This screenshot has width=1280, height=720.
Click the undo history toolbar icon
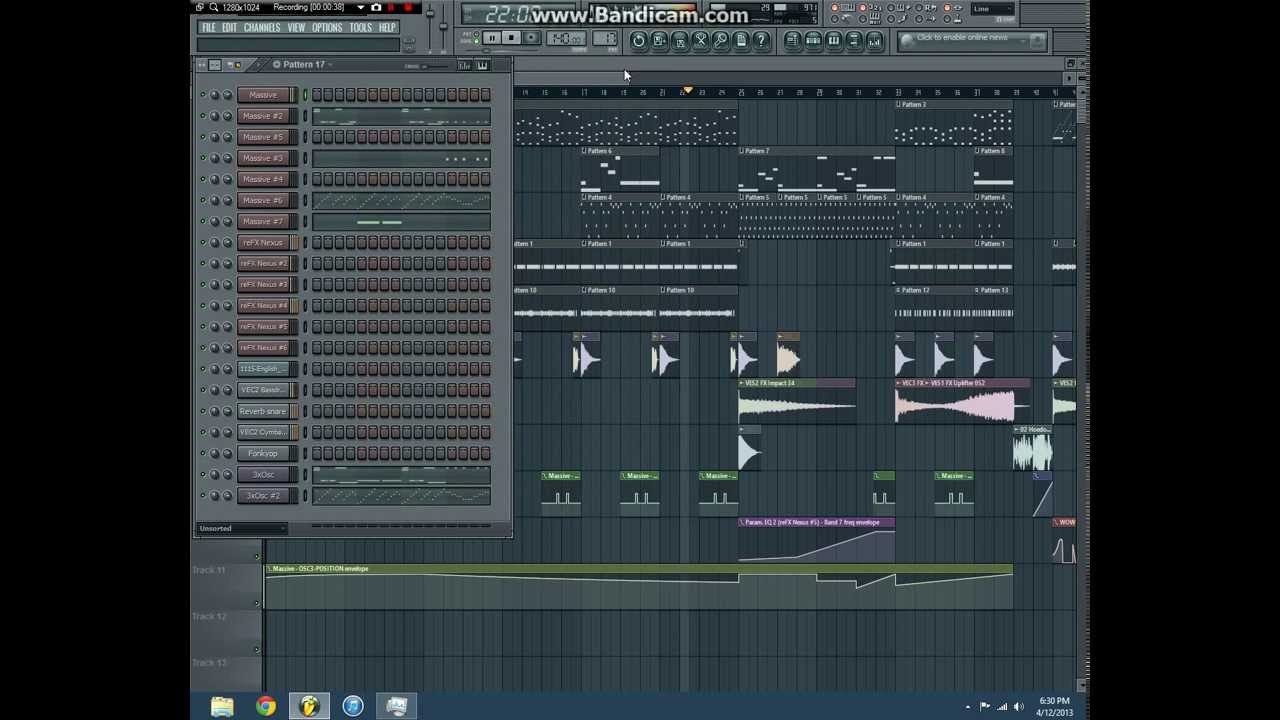click(x=639, y=40)
